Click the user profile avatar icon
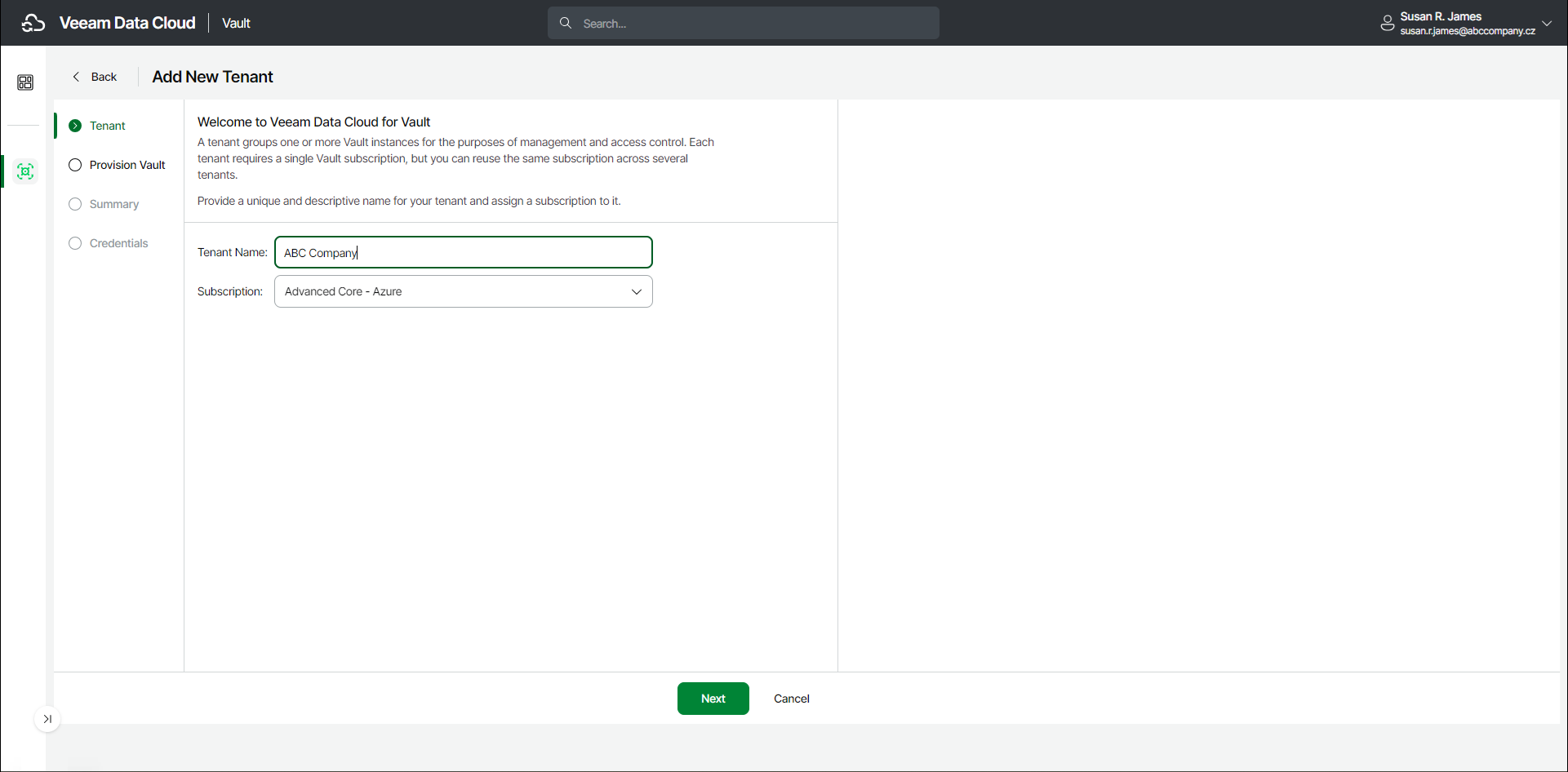 1387,23
